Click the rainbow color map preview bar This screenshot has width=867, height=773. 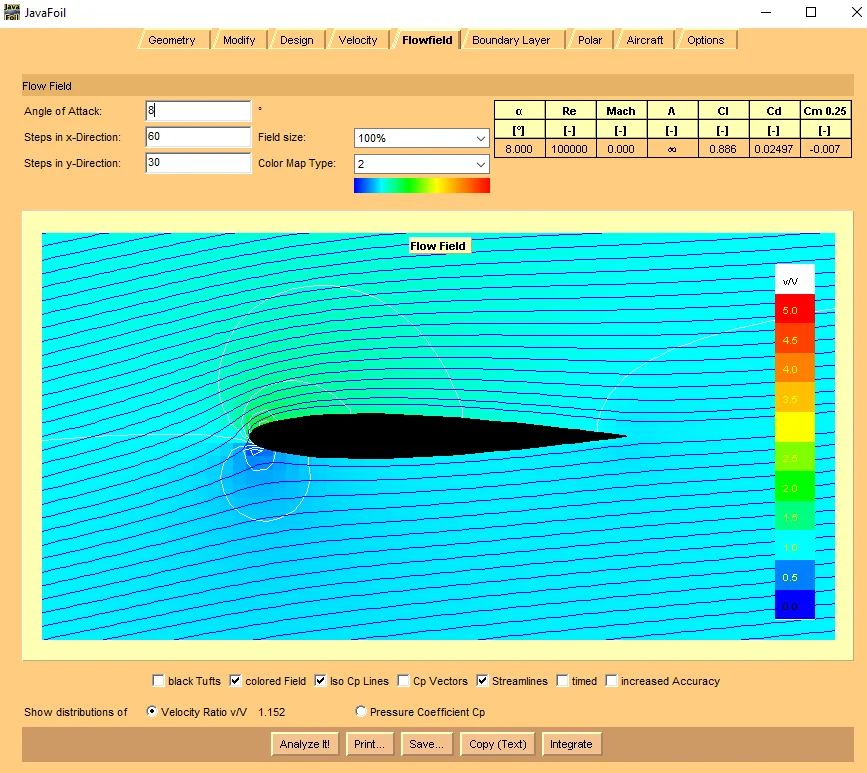(x=421, y=185)
